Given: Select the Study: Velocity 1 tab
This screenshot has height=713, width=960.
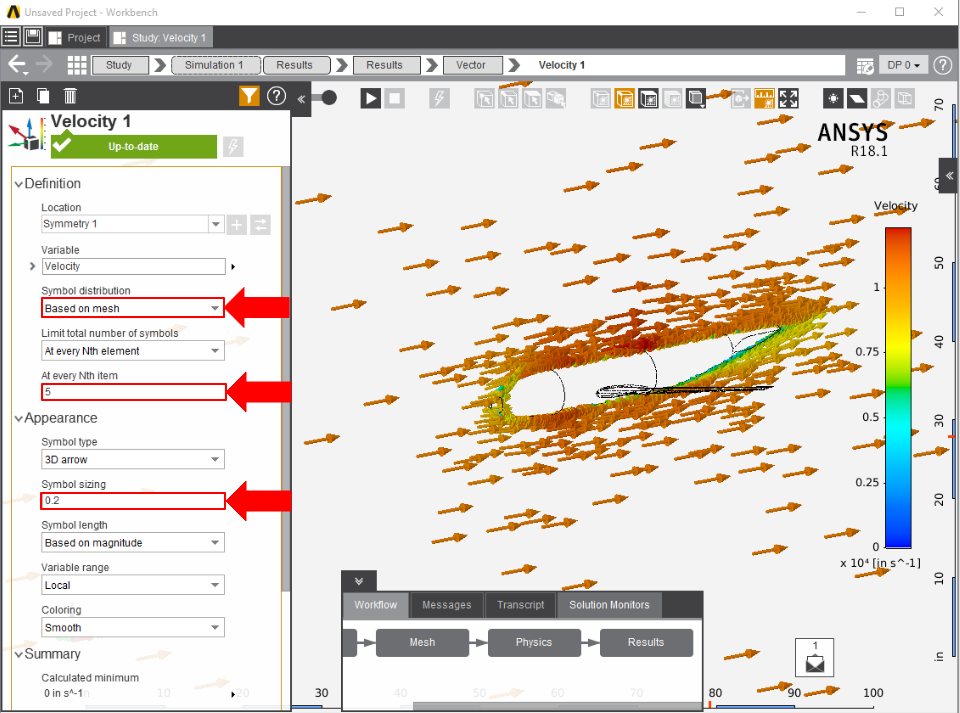Looking at the screenshot, I should (x=161, y=37).
